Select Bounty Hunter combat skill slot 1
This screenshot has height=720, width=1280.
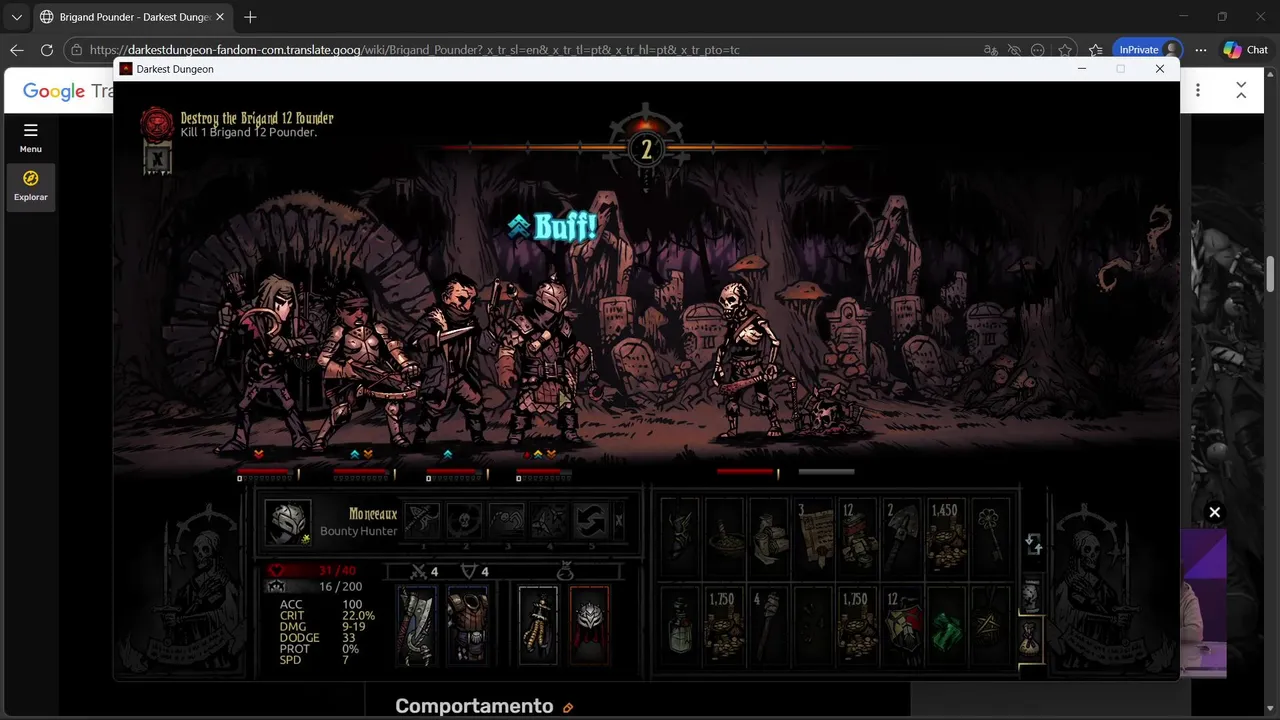(x=423, y=521)
